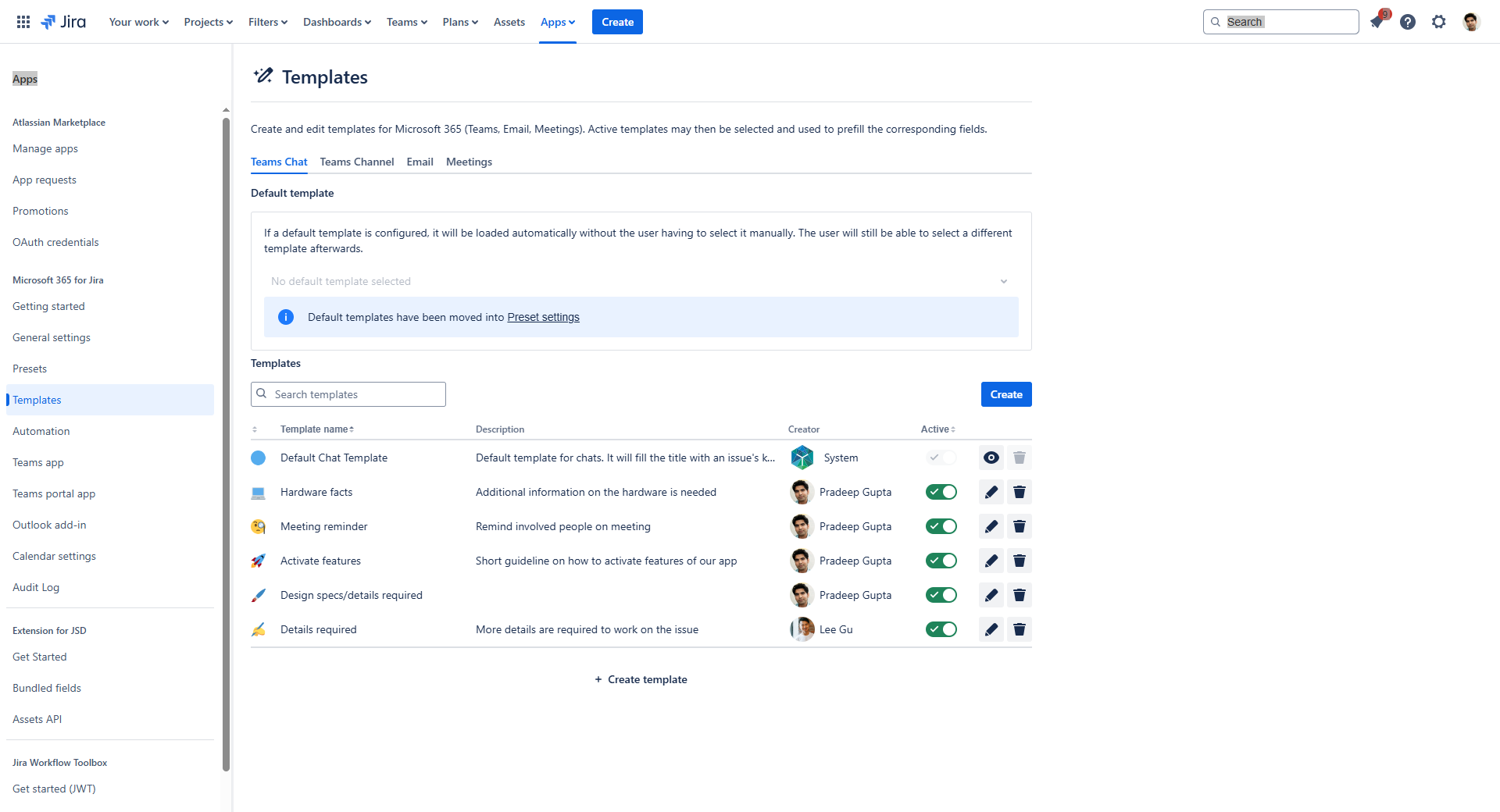Click the info icon in the preset notice

286,317
